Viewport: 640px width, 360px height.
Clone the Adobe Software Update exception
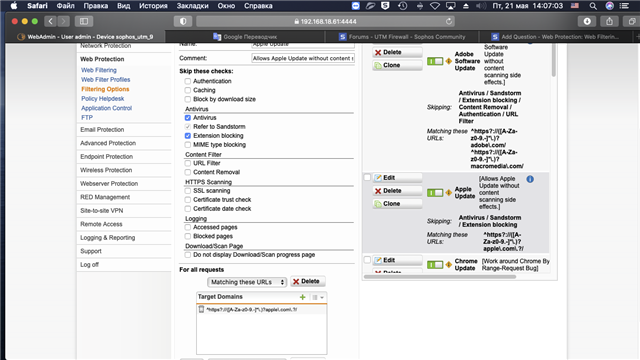tap(397, 65)
